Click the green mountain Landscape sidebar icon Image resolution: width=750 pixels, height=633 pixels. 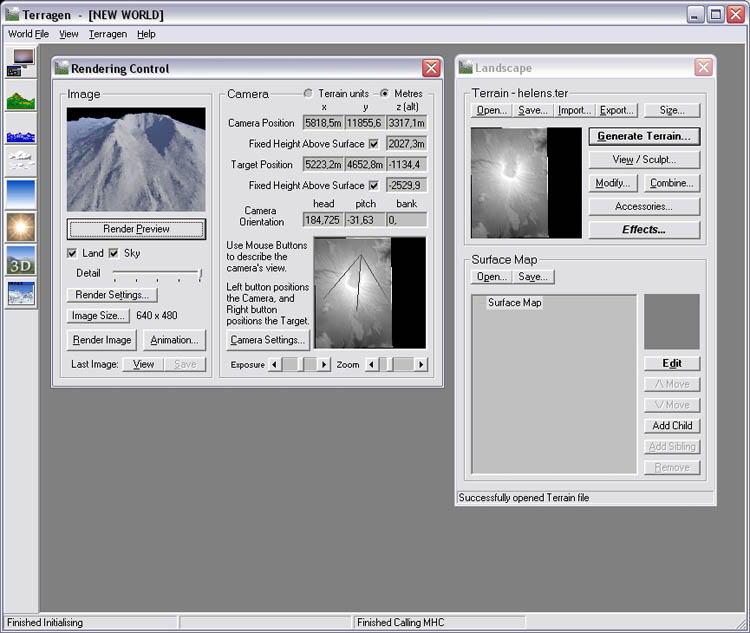tap(20, 97)
